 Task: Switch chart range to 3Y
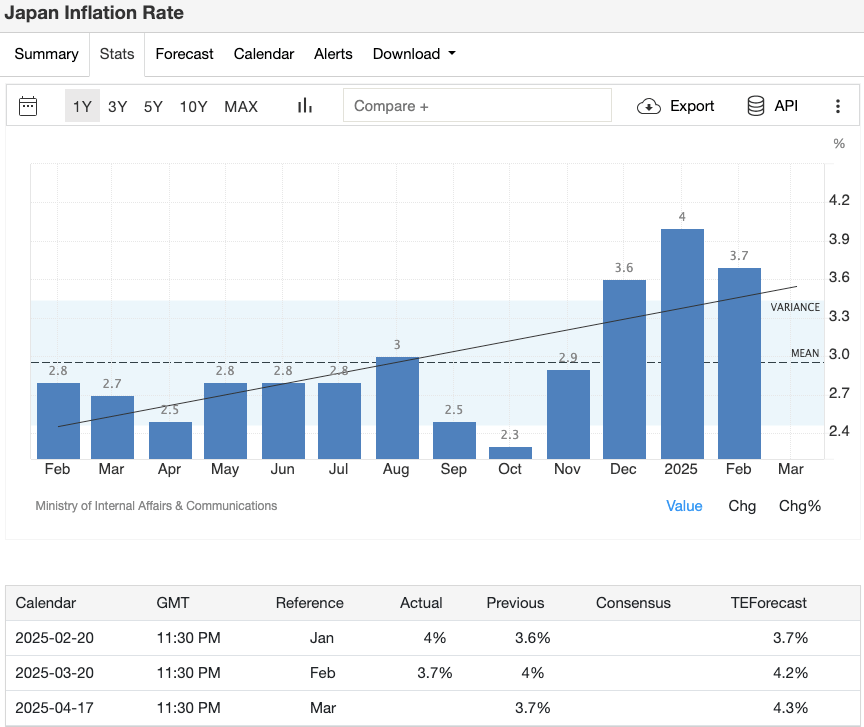[x=118, y=106]
